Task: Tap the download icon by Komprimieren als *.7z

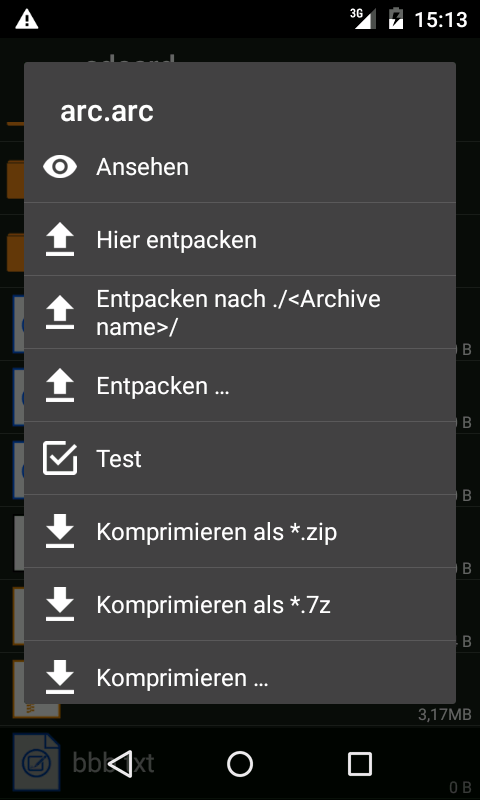Action: 60,605
